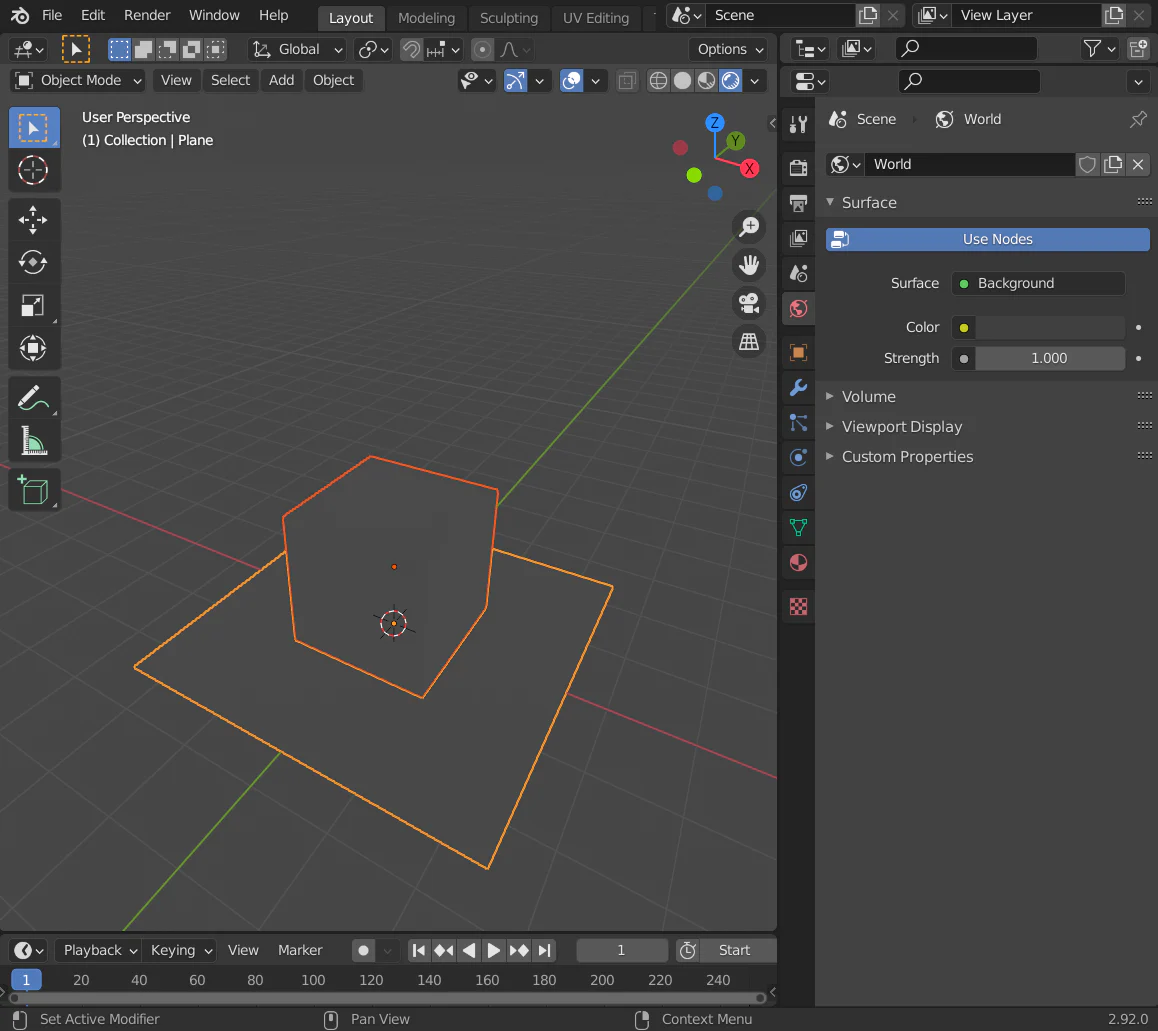Activate the Scale tool

point(33,305)
